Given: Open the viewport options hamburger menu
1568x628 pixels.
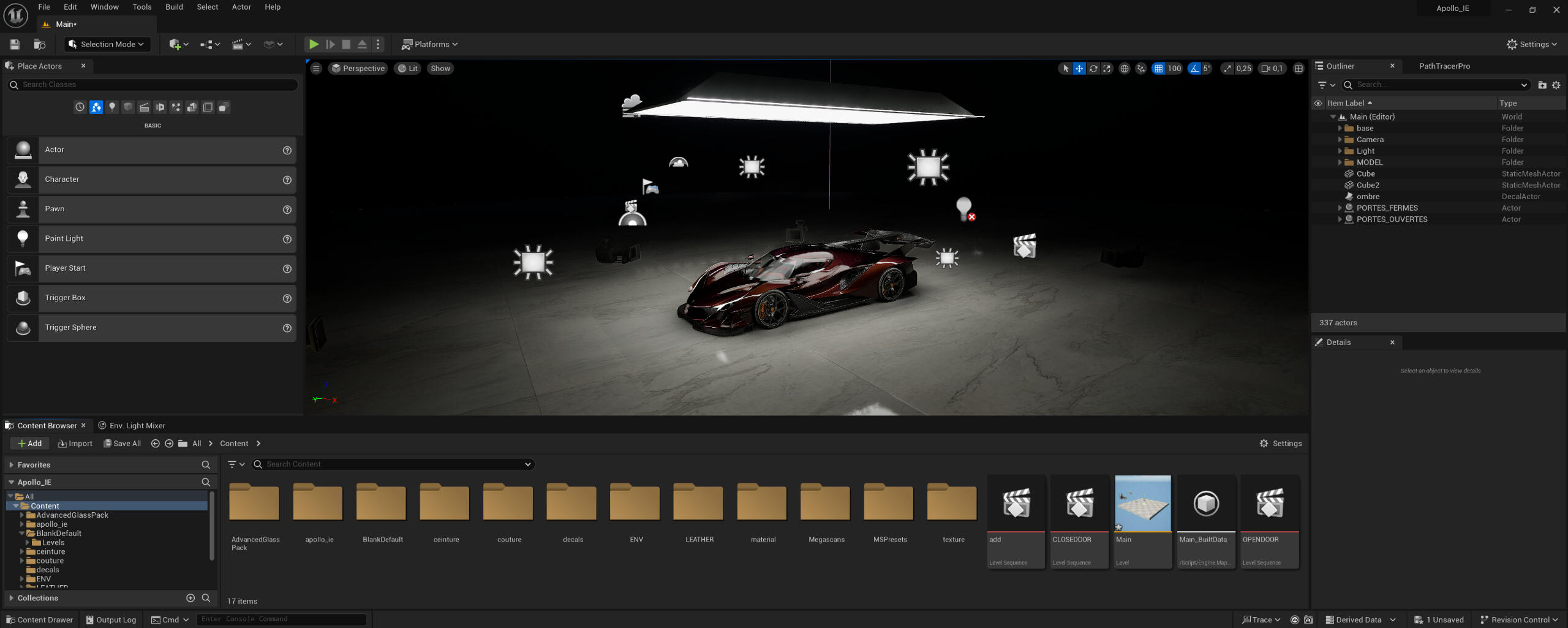Looking at the screenshot, I should [x=316, y=69].
